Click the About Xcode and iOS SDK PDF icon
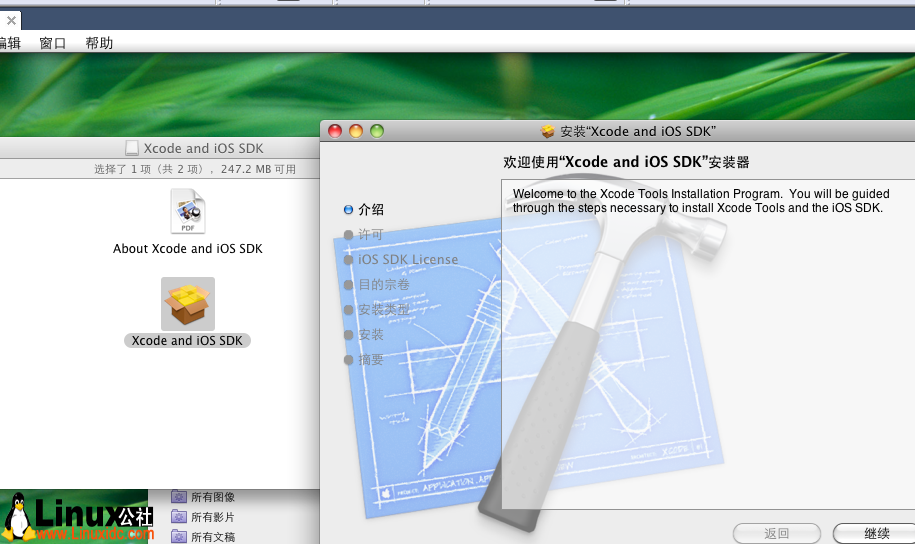Screen dimensions: 915x544 [x=187, y=211]
